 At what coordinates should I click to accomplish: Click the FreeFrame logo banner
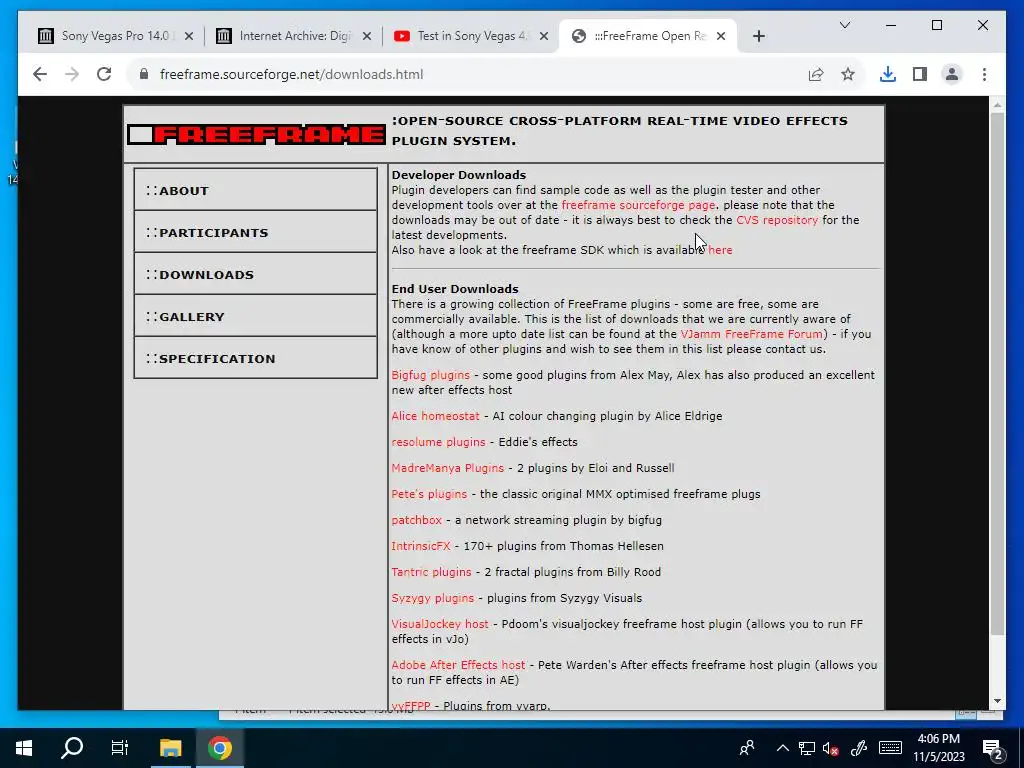[x=256, y=135]
